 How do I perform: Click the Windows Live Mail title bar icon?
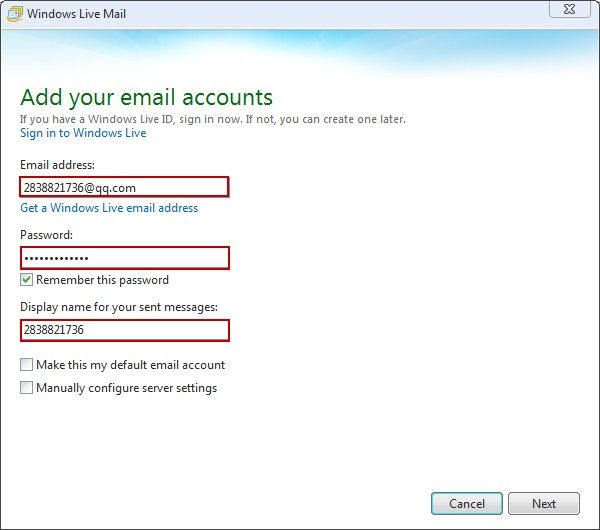coord(15,14)
